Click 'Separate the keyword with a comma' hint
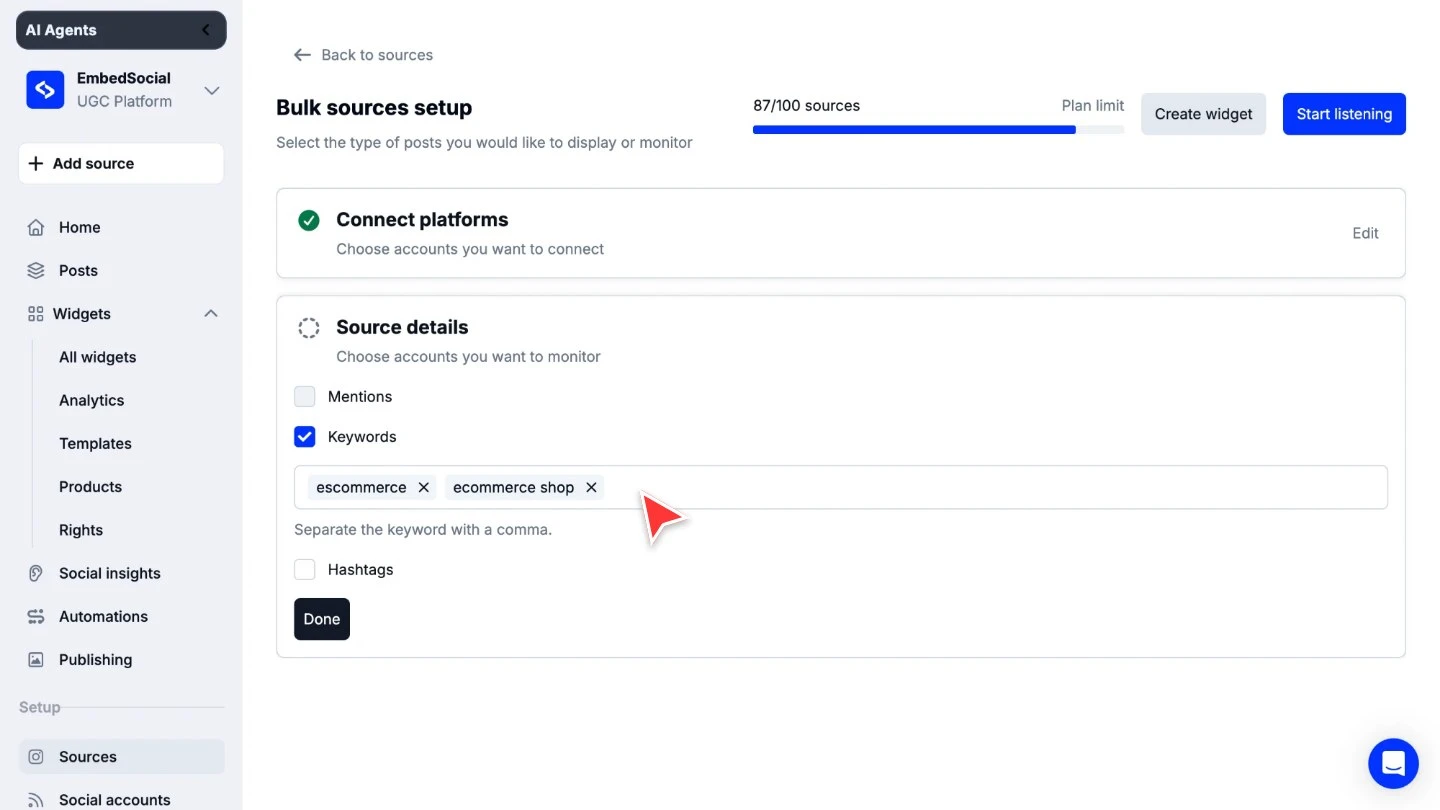 coord(423,529)
